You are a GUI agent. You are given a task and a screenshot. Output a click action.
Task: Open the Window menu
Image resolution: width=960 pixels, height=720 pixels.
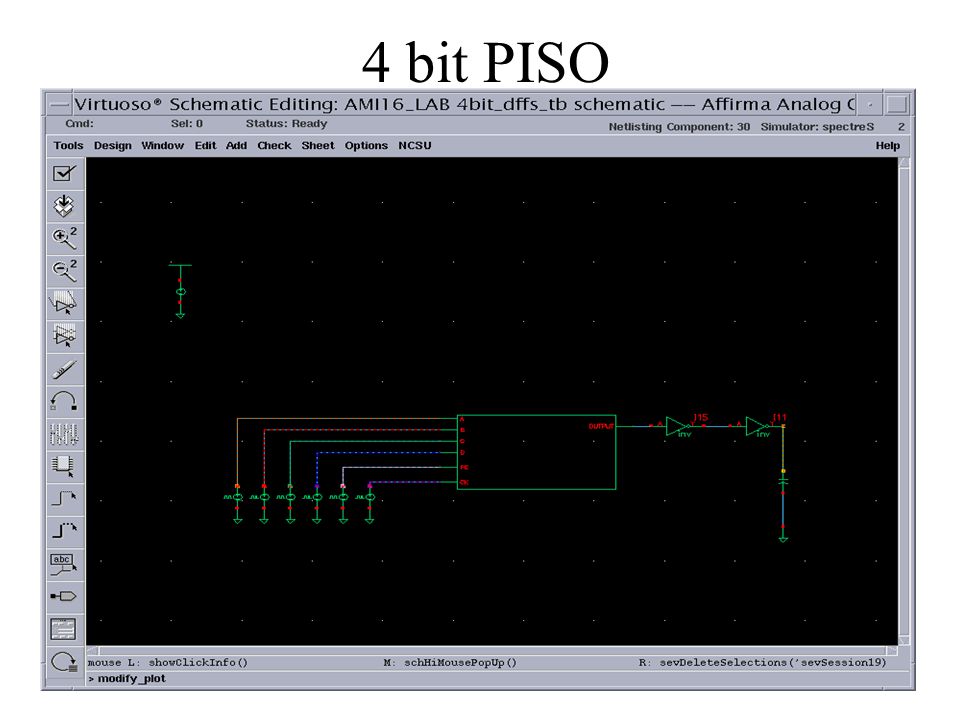[x=162, y=146]
